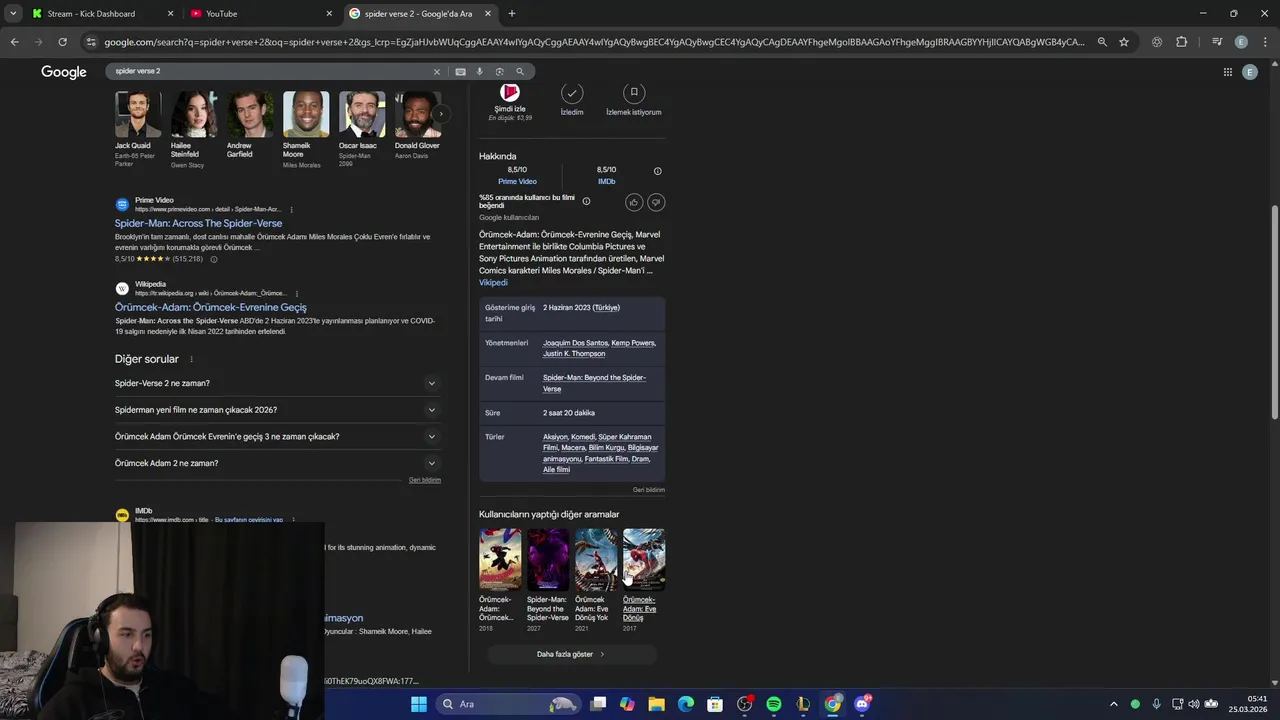View site information icon in address bar
1280x720 pixels.
[91, 42]
